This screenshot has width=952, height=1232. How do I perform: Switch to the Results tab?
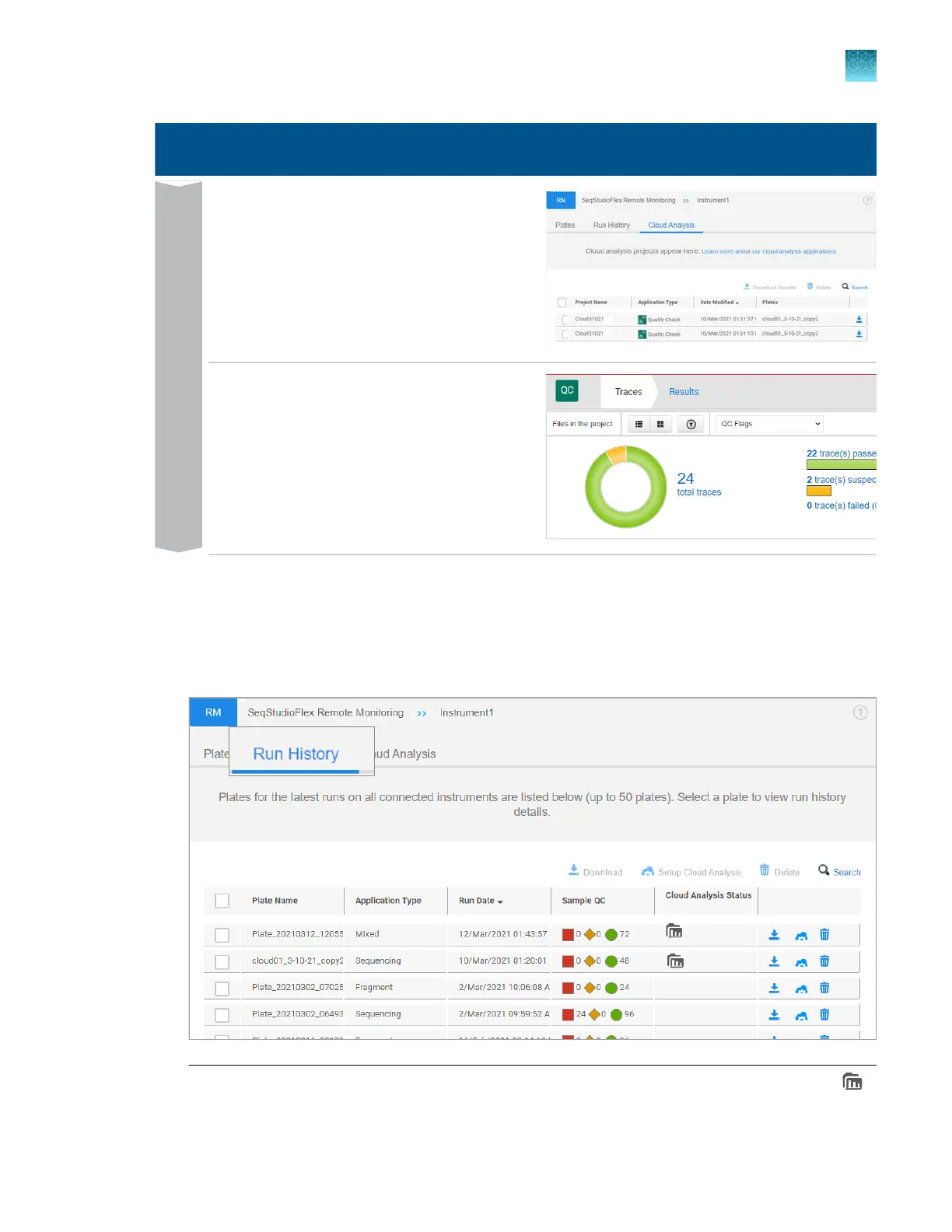[684, 392]
